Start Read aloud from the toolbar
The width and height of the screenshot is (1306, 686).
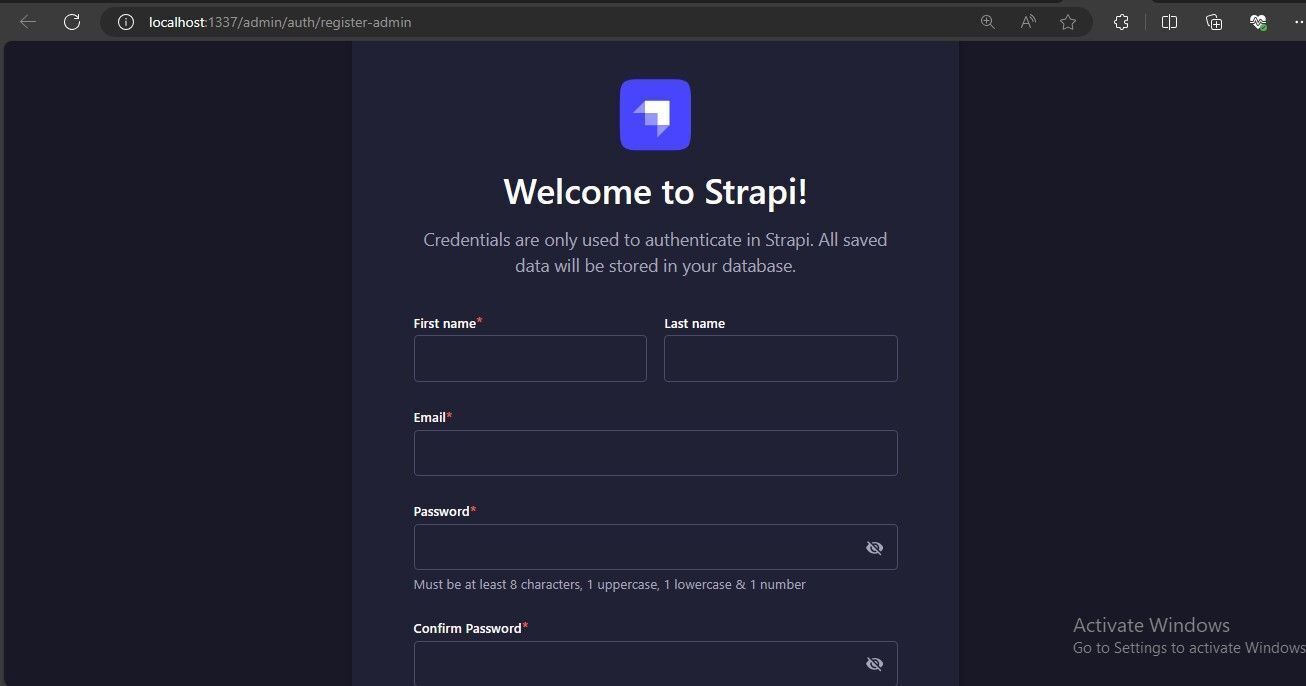click(1027, 21)
